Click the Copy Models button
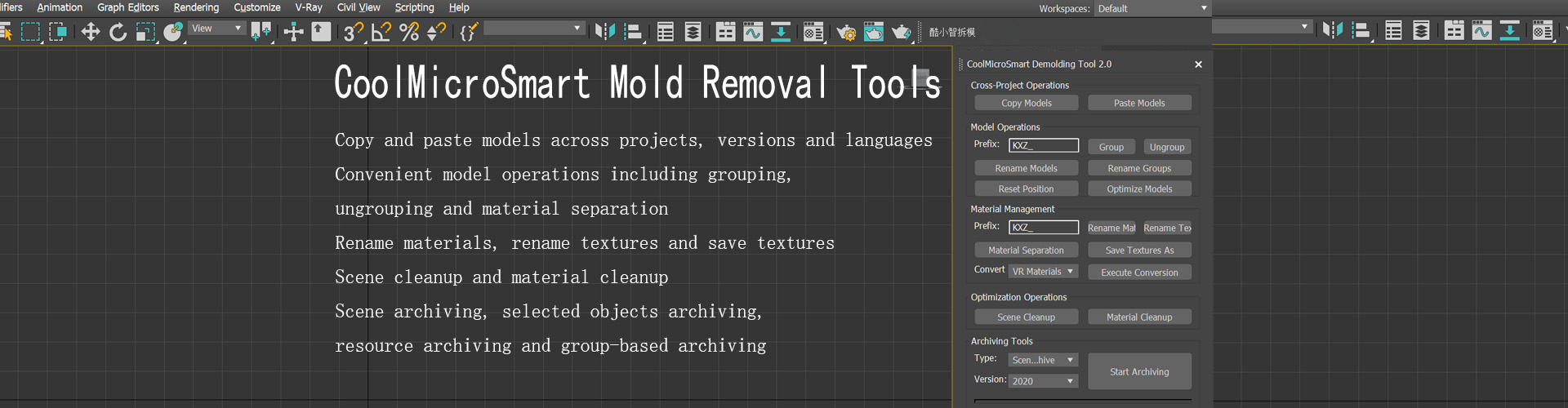The height and width of the screenshot is (408, 1568). click(x=1026, y=103)
